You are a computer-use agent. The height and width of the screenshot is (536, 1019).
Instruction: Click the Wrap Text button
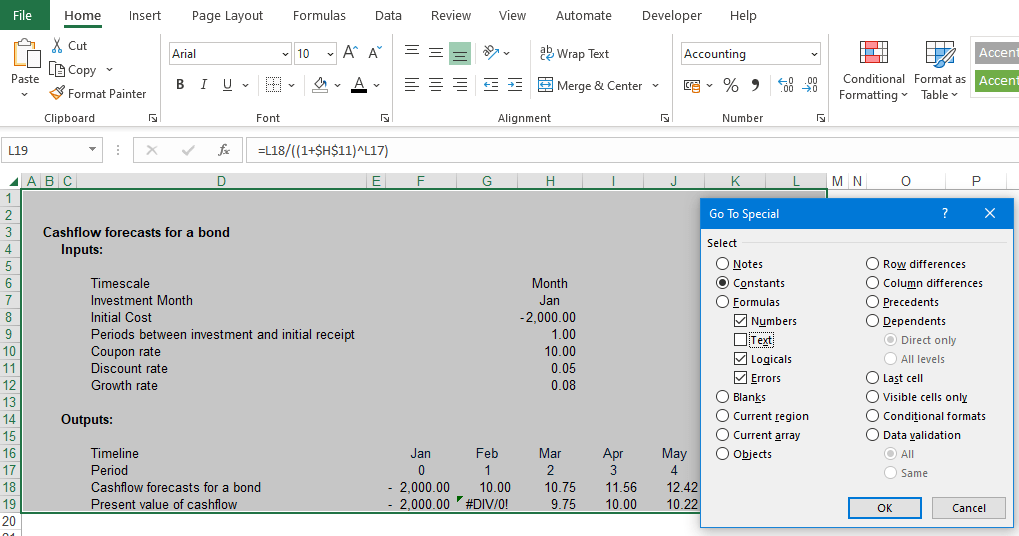tap(574, 54)
